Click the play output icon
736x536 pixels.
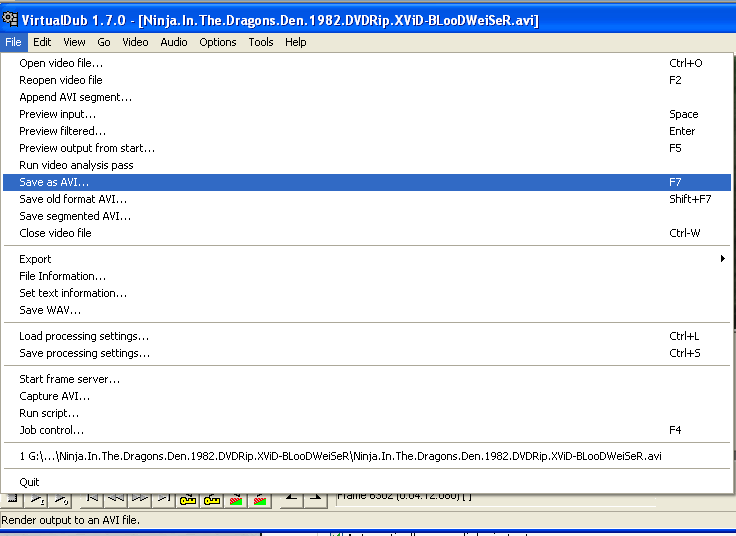[61, 500]
